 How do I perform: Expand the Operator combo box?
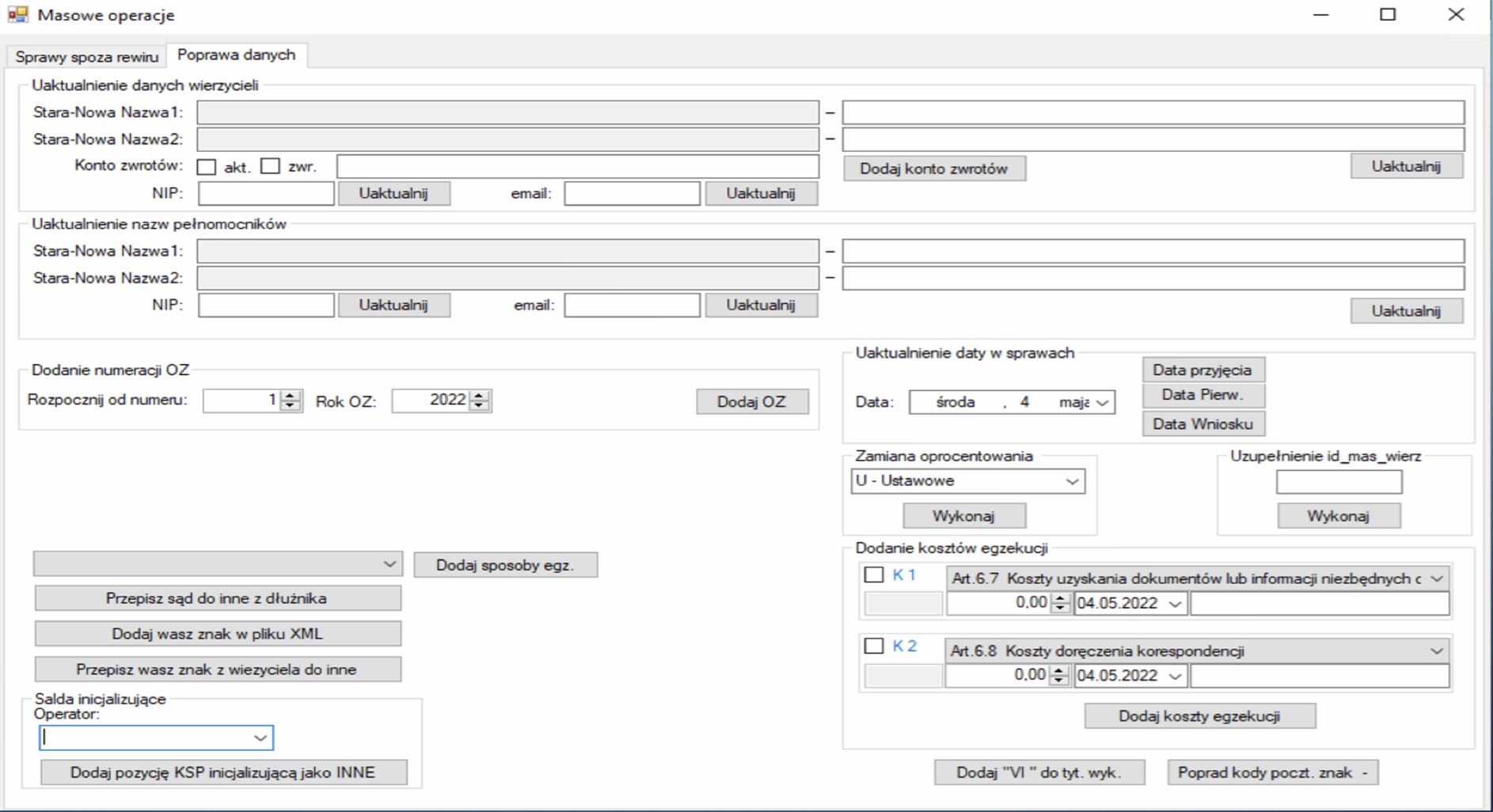click(260, 738)
